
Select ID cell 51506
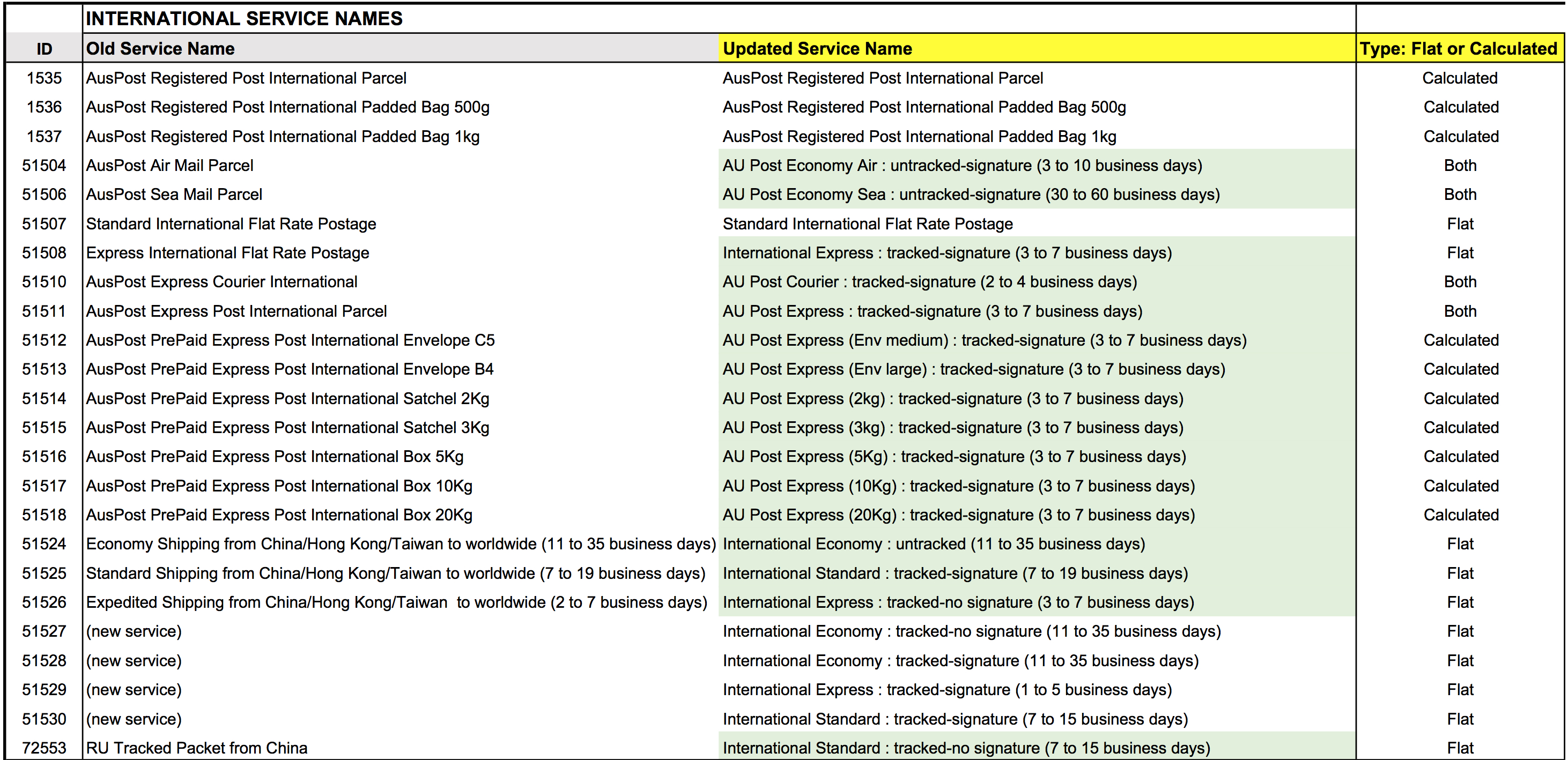44,195
